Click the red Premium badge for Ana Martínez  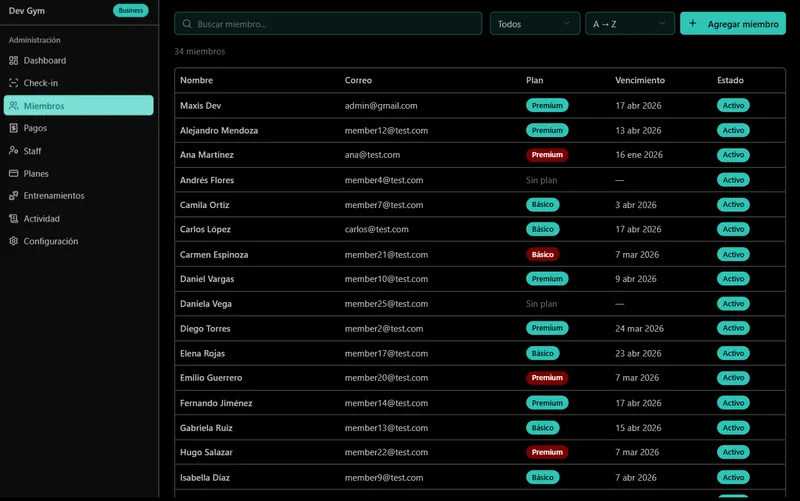pos(547,155)
